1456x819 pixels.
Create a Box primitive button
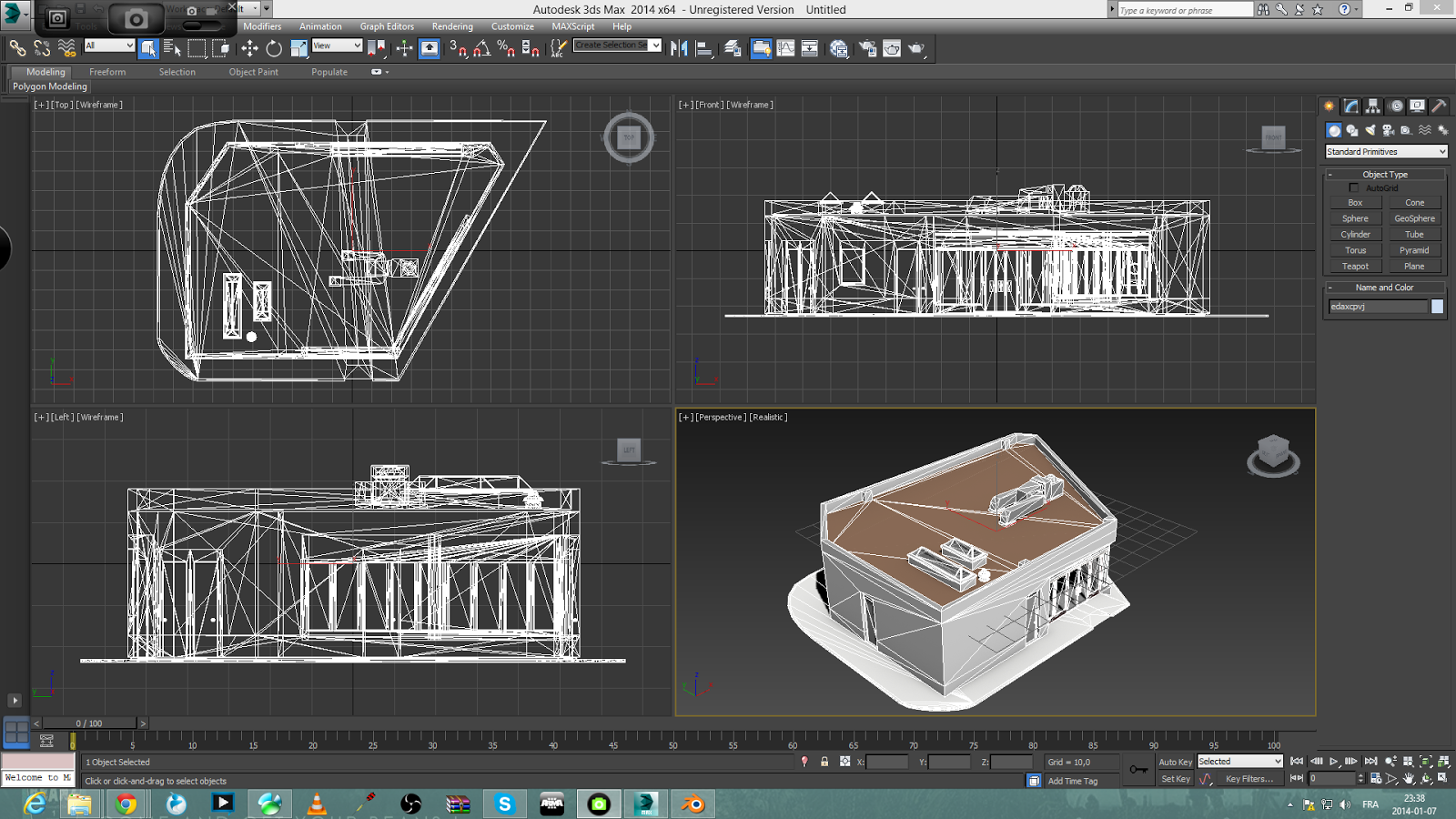(x=1355, y=203)
